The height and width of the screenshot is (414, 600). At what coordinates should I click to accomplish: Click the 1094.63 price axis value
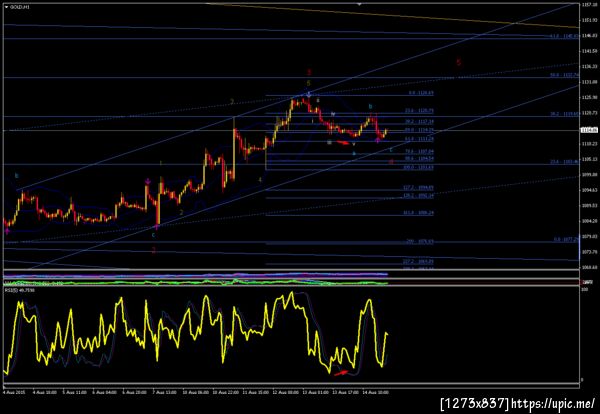tap(589, 190)
